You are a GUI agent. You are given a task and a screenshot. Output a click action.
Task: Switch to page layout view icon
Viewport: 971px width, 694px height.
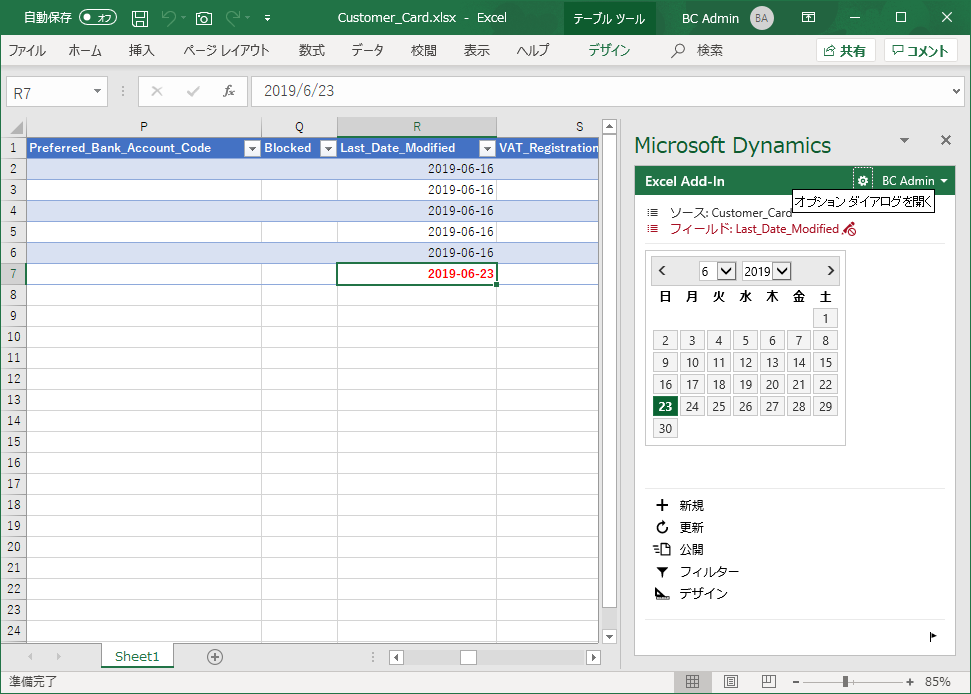731,682
